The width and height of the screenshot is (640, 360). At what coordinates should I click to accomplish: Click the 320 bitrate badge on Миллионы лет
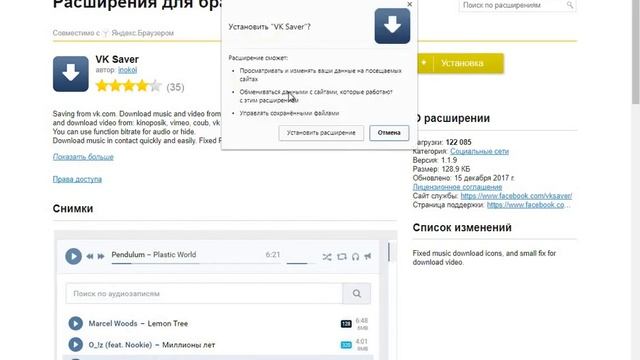click(346, 345)
